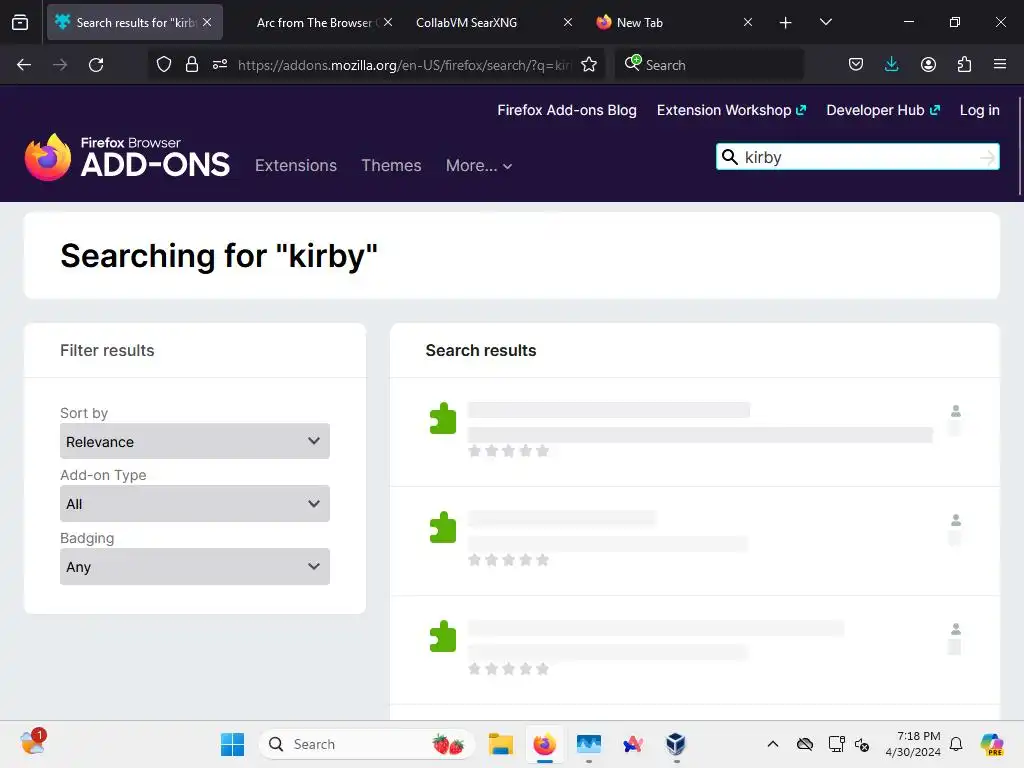1024x768 pixels.
Task: Open the Downloads panel
Action: 891,65
